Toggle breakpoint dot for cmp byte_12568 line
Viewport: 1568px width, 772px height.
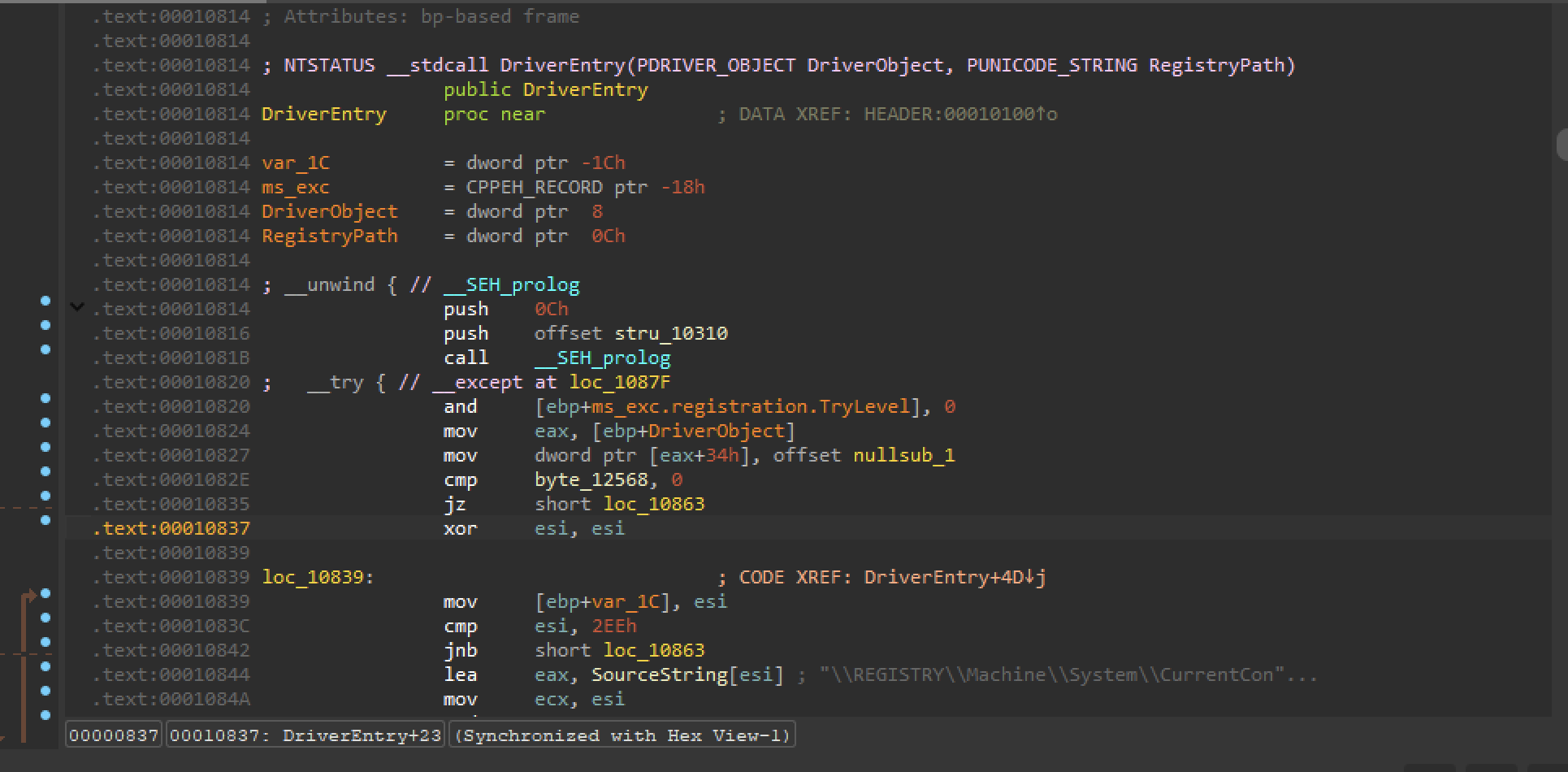(x=45, y=471)
